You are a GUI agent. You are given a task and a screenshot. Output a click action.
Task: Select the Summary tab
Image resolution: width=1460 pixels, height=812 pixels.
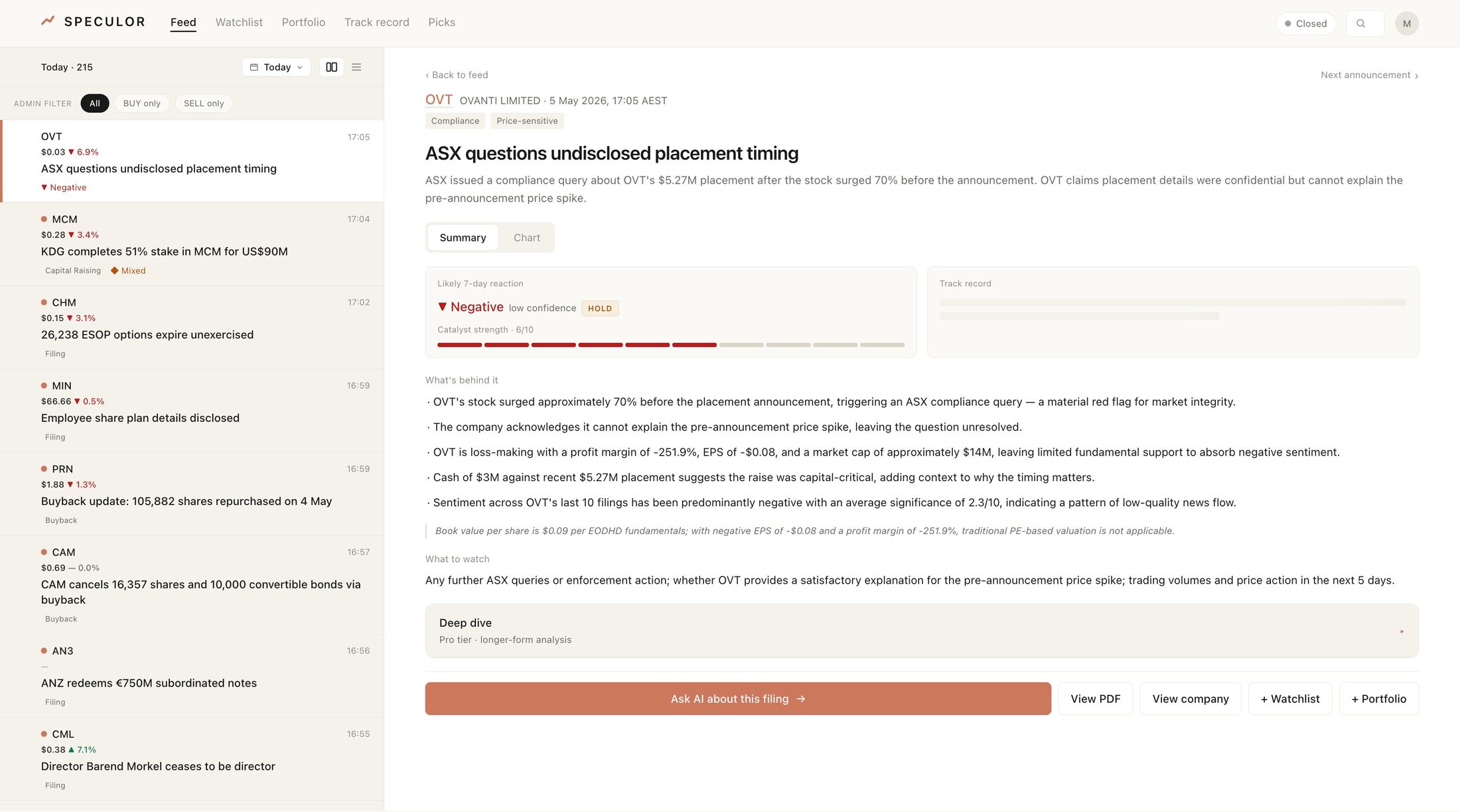click(463, 237)
